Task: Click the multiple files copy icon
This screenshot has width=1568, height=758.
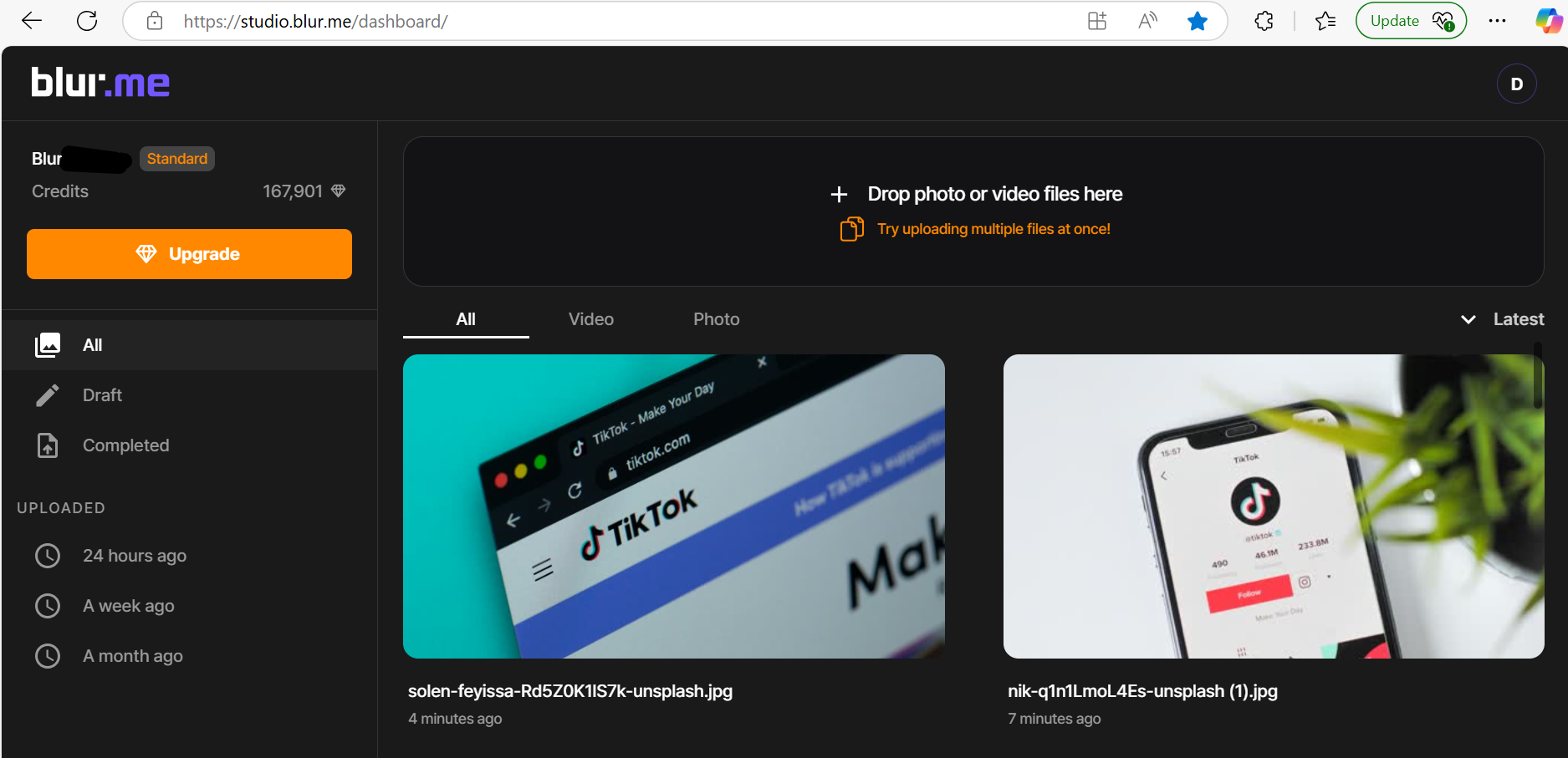Action: click(x=851, y=229)
